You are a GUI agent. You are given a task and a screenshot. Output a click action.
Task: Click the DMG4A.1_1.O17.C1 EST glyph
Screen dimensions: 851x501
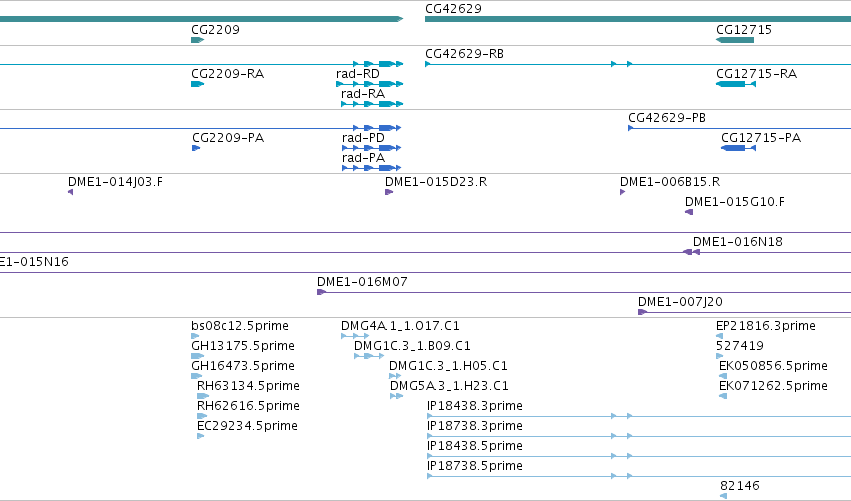[x=355, y=336]
